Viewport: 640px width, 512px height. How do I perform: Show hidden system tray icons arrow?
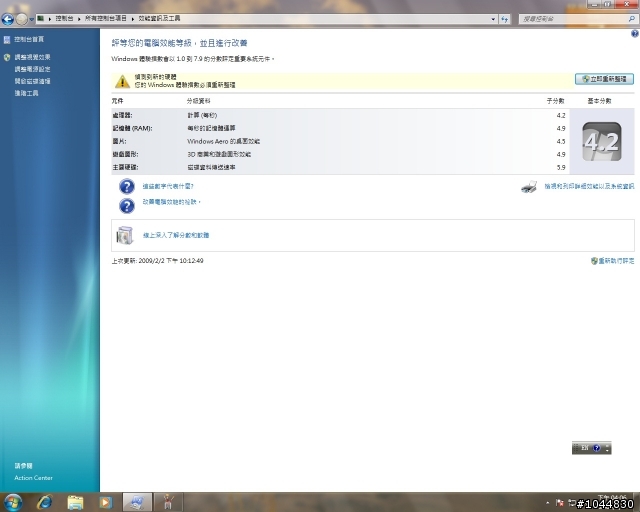[x=547, y=503]
